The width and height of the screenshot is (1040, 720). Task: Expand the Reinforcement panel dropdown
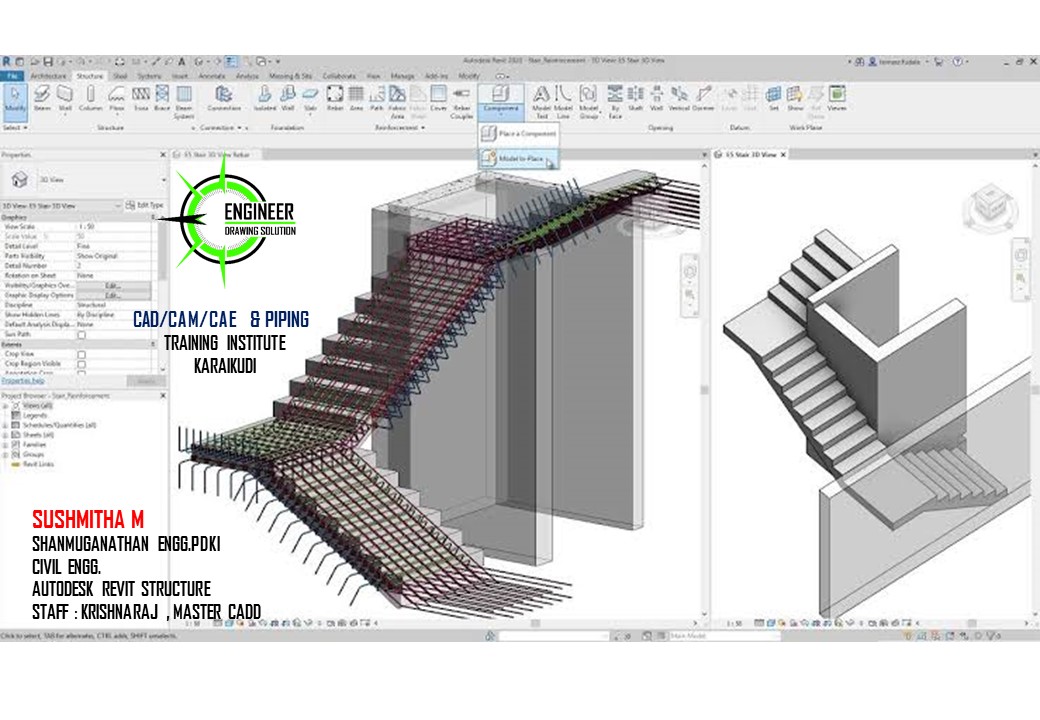(x=399, y=127)
